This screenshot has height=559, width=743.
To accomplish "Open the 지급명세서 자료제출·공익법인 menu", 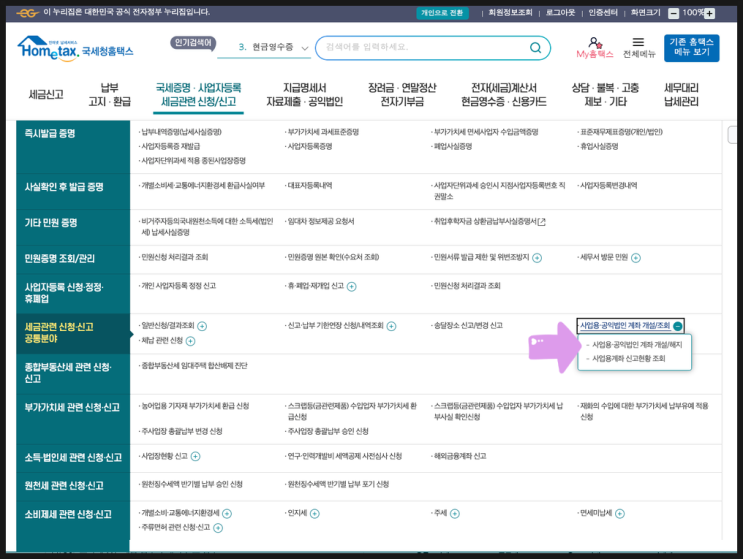I will pos(304,95).
